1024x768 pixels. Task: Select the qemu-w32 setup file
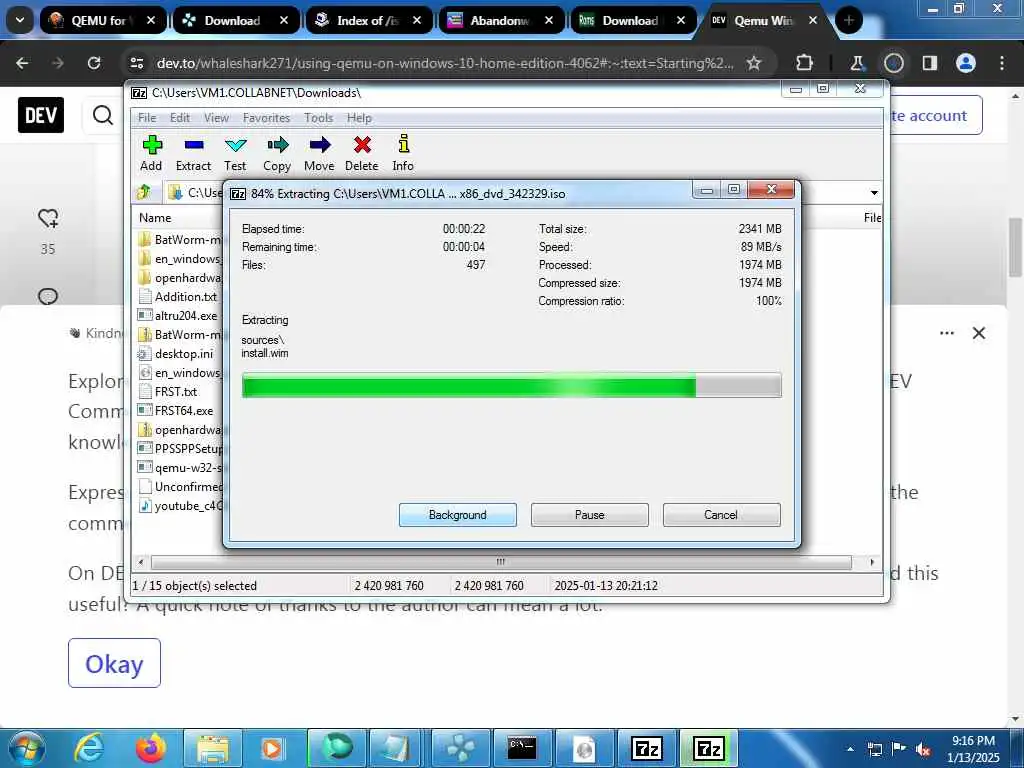point(180,468)
